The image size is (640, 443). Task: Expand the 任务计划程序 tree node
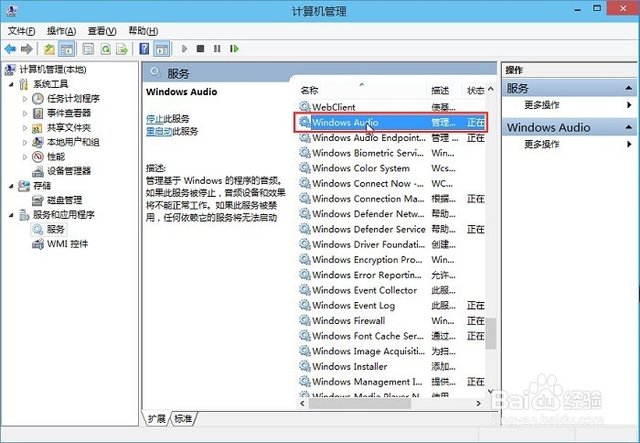(x=25, y=98)
